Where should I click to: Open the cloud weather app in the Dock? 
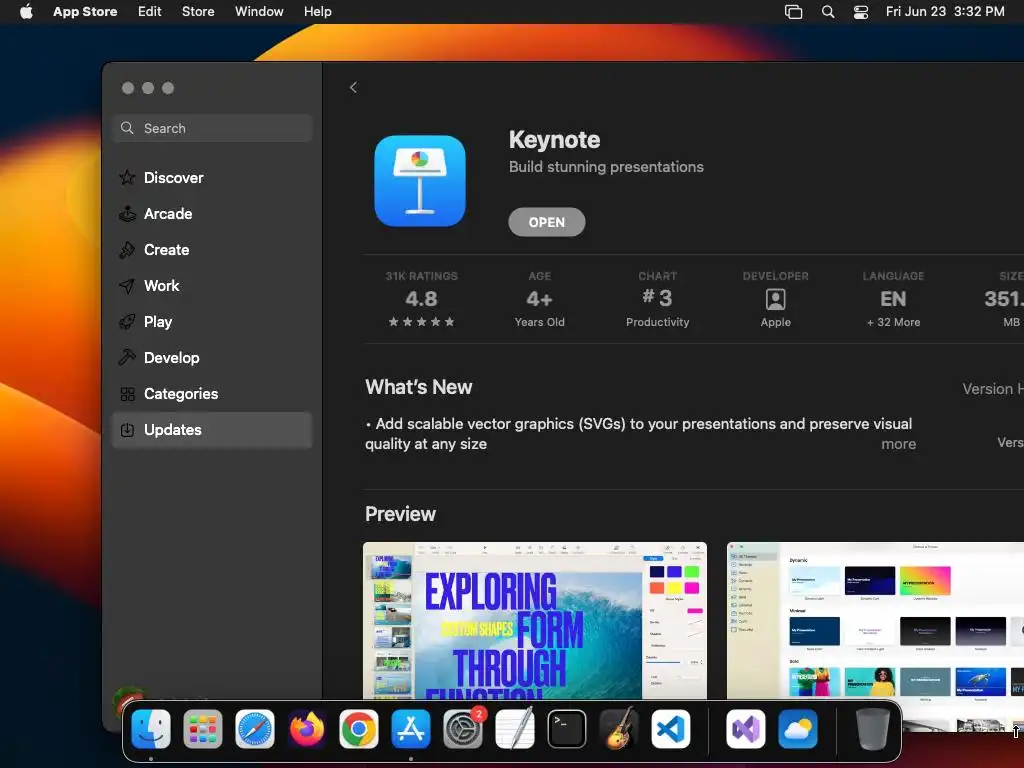click(x=797, y=729)
